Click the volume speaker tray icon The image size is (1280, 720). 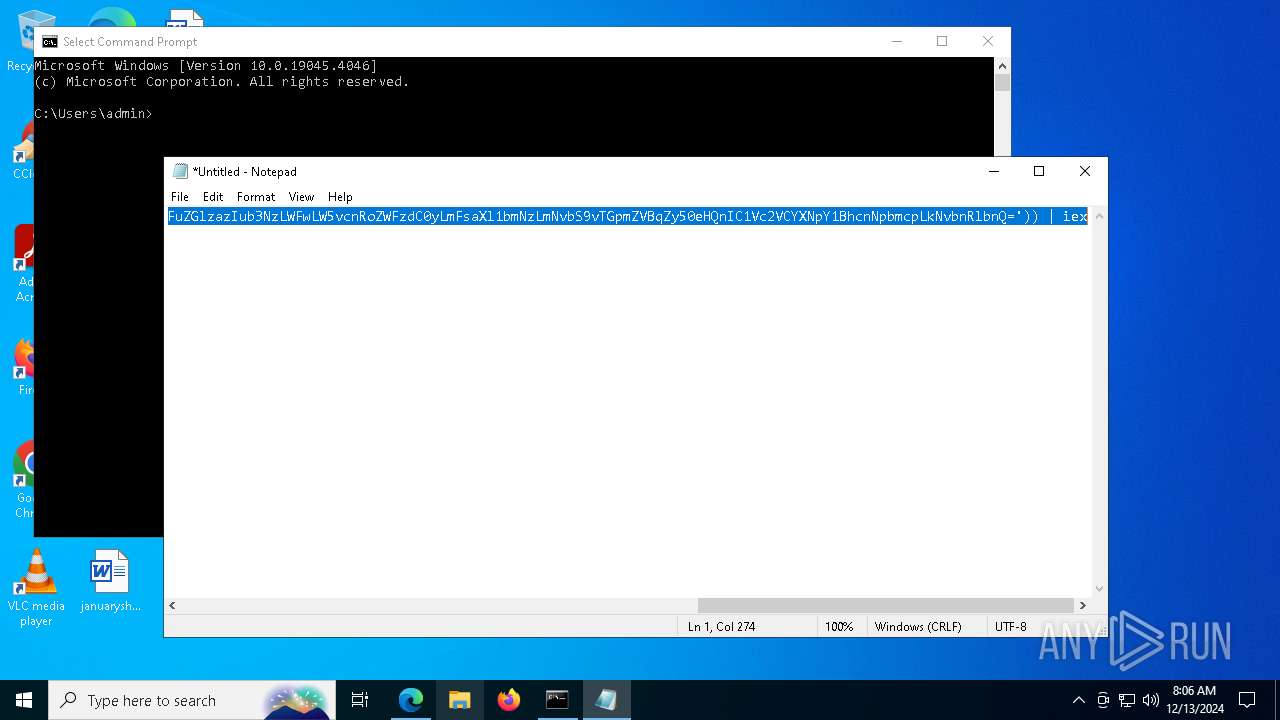[x=1151, y=700]
